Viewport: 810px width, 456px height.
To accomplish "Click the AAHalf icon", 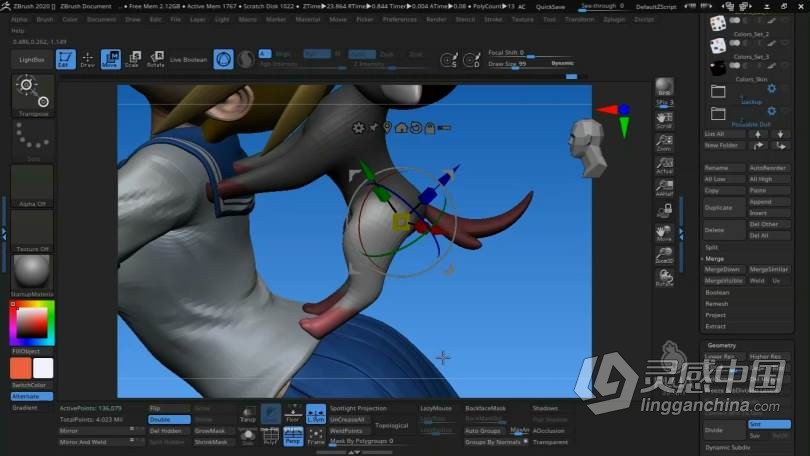I will pyautogui.click(x=664, y=188).
